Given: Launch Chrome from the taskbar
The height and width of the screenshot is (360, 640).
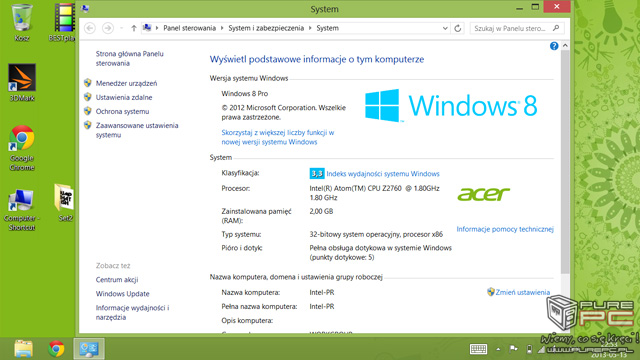Looking at the screenshot, I should coord(56,349).
